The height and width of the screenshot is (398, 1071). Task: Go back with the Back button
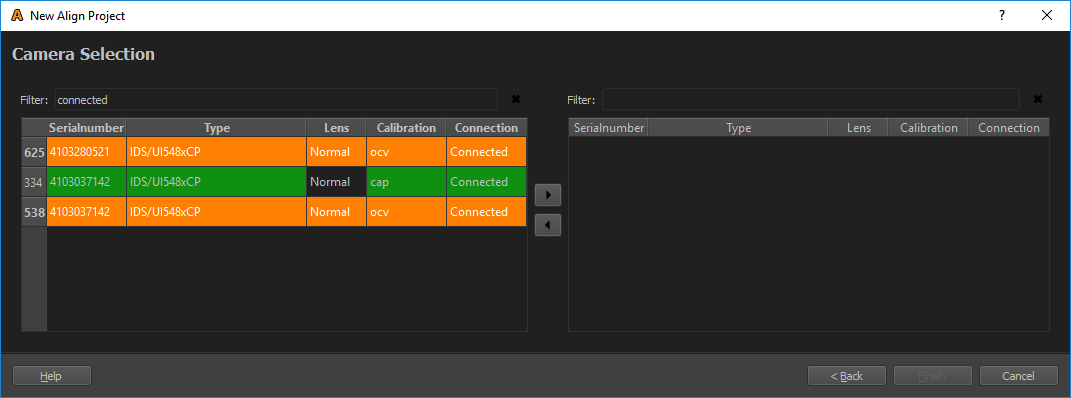click(847, 375)
